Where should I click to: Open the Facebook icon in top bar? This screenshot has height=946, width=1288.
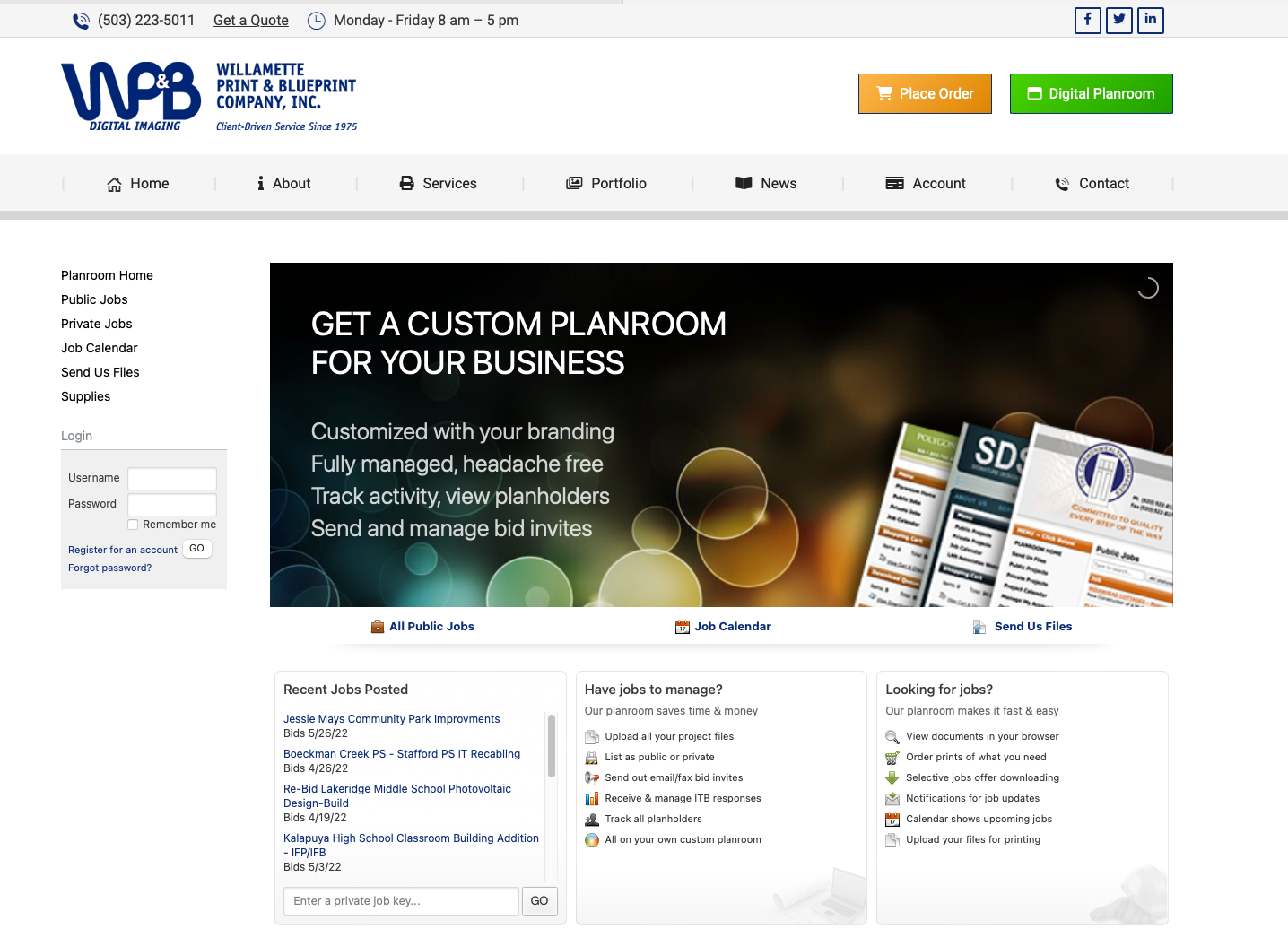(1087, 20)
